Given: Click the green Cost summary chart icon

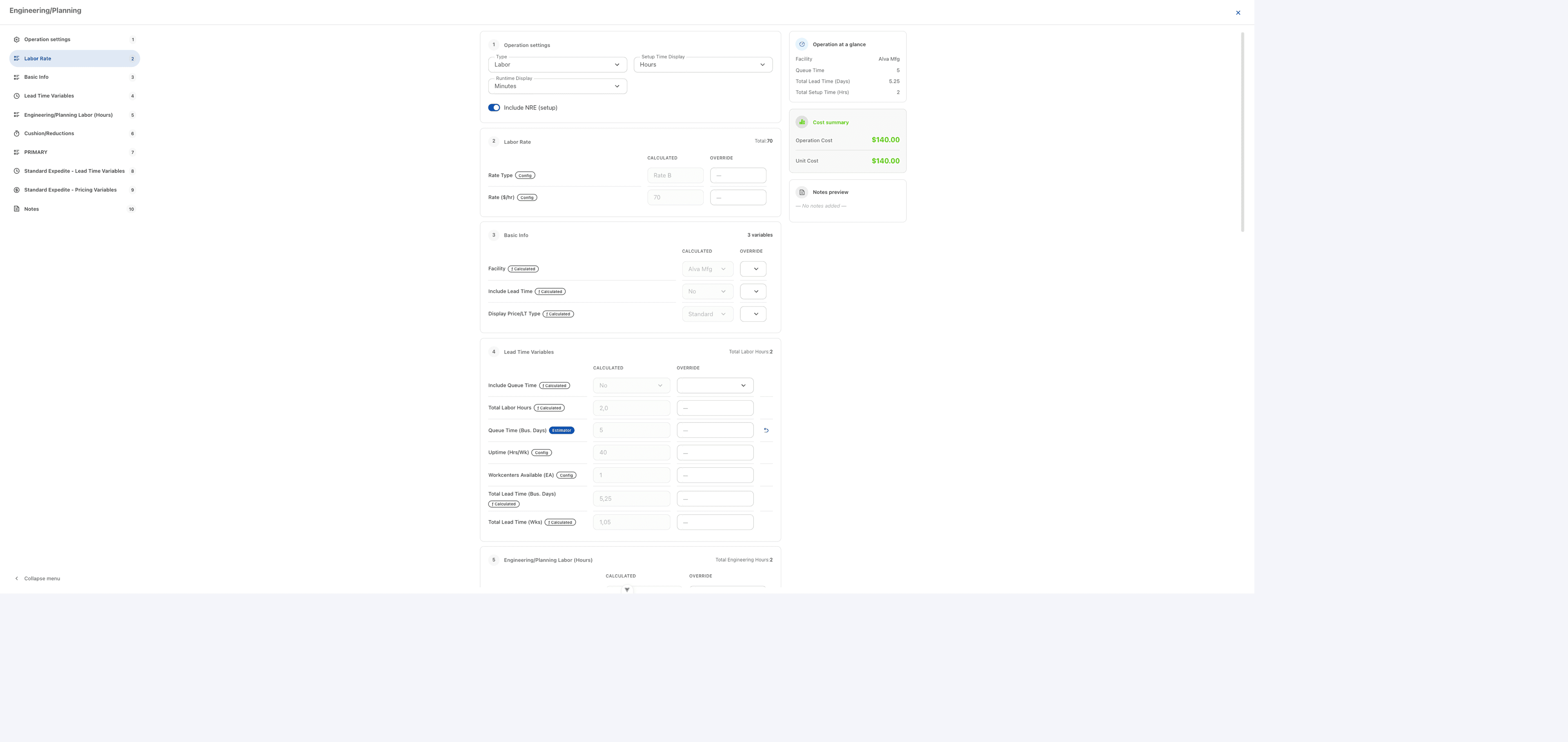Looking at the screenshot, I should 802,122.
